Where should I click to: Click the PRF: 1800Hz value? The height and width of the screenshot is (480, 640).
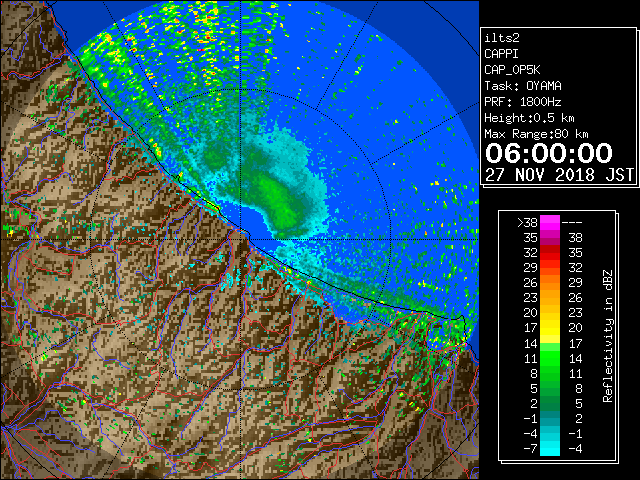point(523,102)
